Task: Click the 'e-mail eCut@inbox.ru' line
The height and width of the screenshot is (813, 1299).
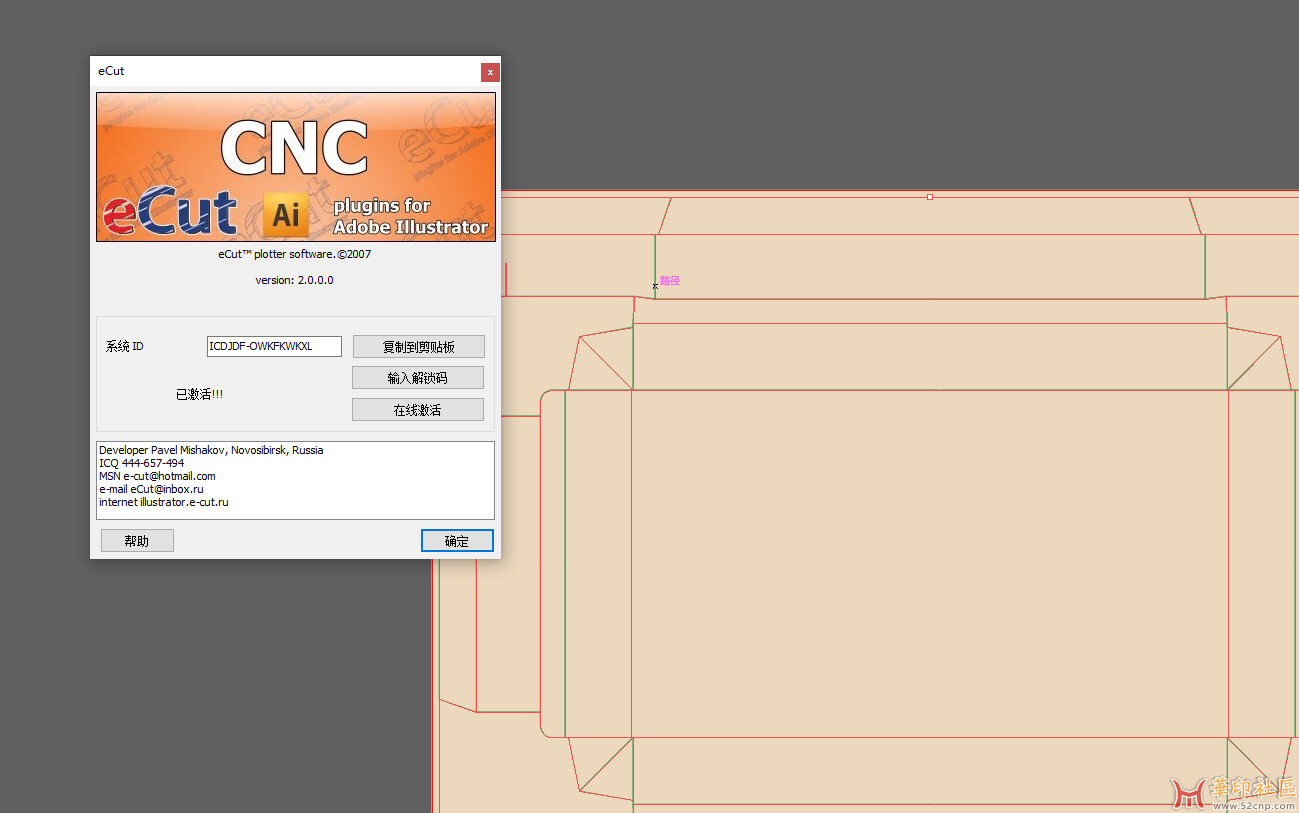Action: [x=151, y=489]
